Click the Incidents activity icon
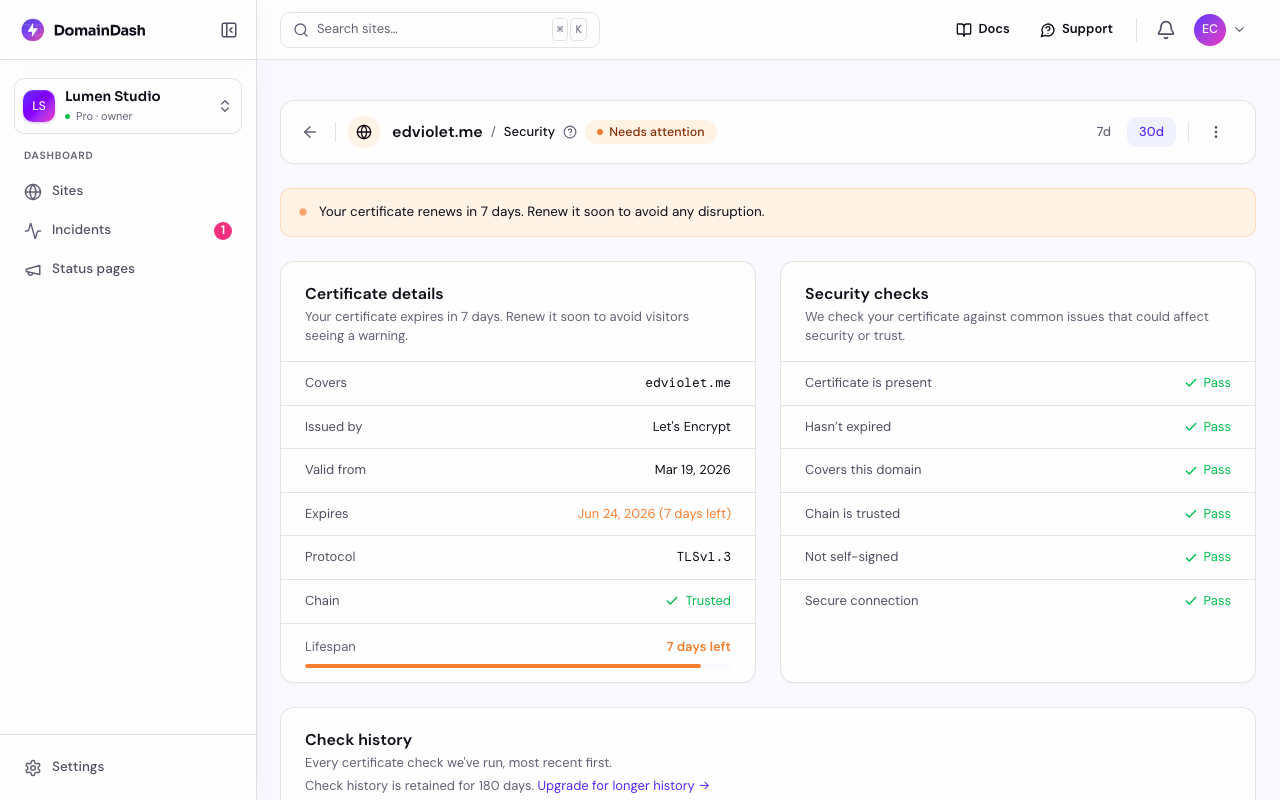1280x800 pixels. coord(33,230)
